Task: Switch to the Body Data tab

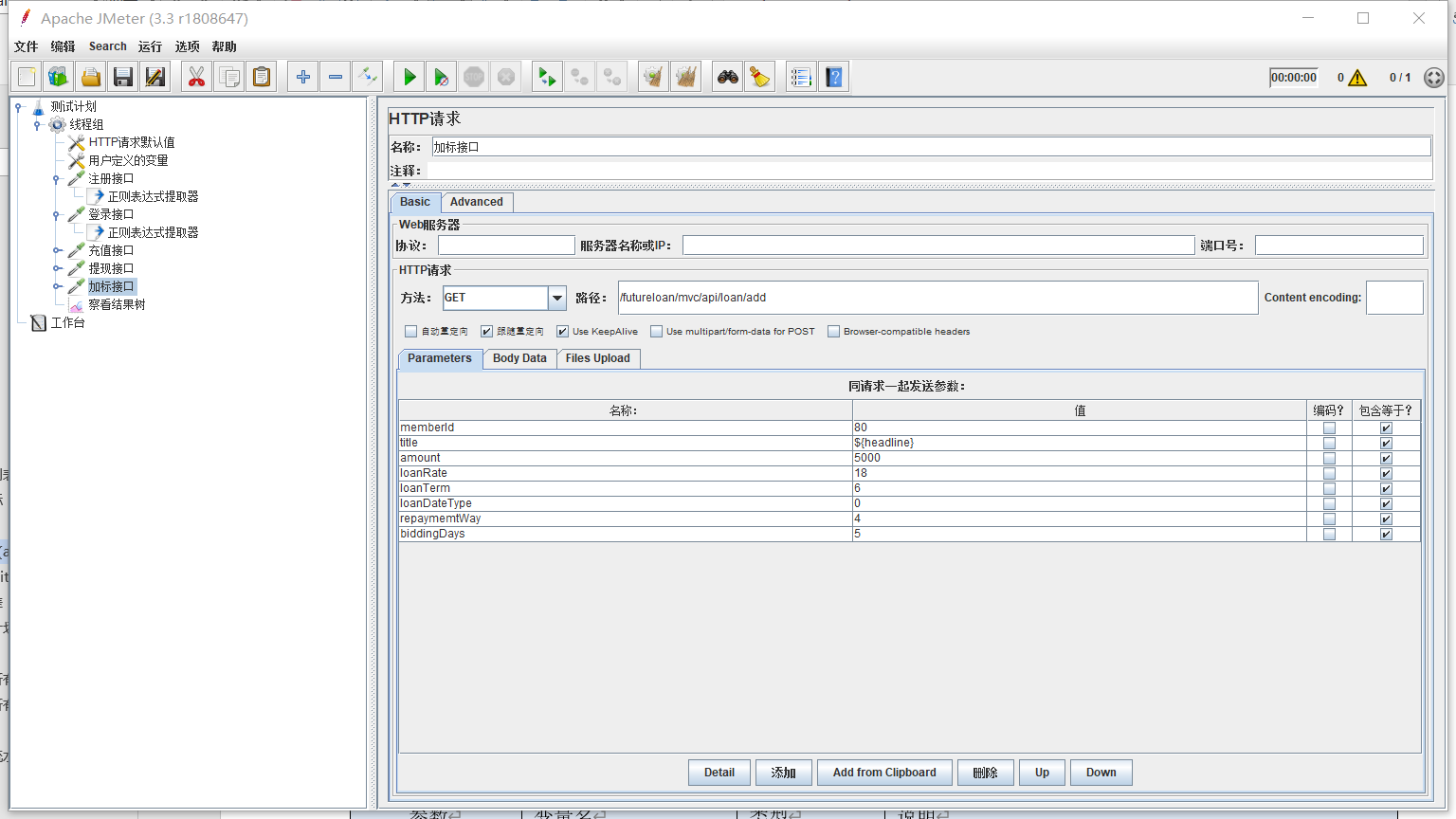Action: coord(519,358)
